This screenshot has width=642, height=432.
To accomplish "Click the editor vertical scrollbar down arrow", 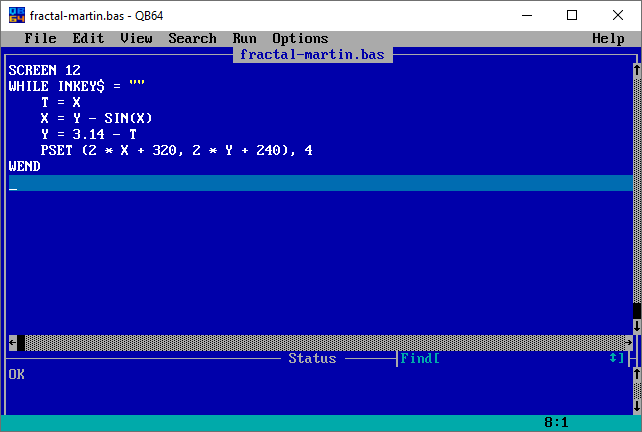I will pos(637,326).
